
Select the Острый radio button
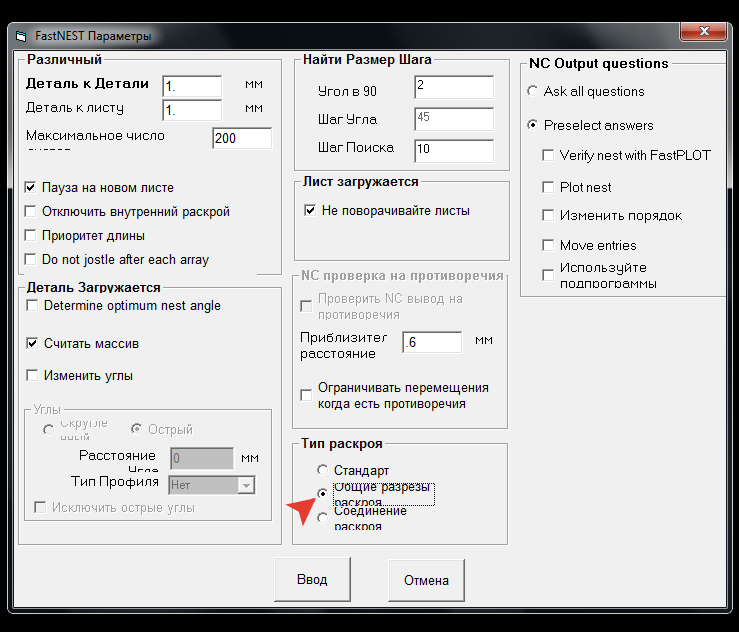pyautogui.click(x=136, y=429)
